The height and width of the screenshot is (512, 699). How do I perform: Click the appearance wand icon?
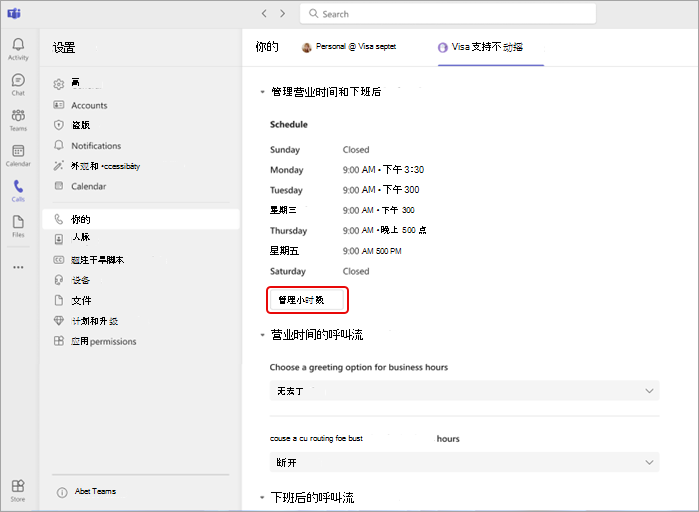click(x=59, y=166)
